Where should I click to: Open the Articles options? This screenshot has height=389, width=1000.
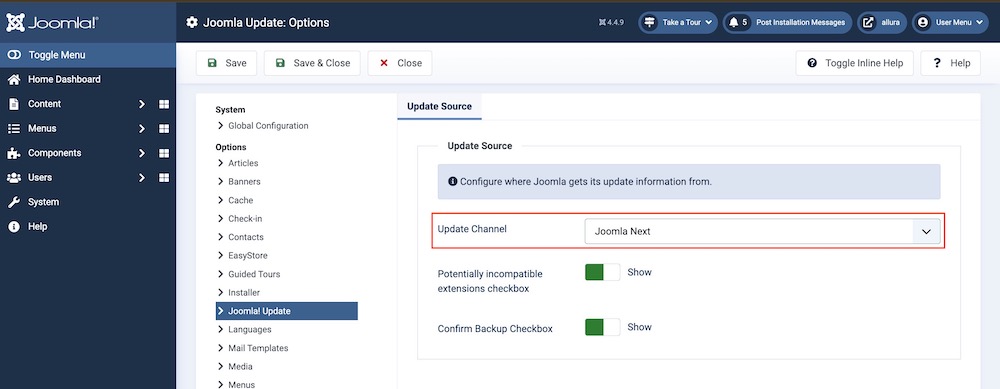coord(243,163)
